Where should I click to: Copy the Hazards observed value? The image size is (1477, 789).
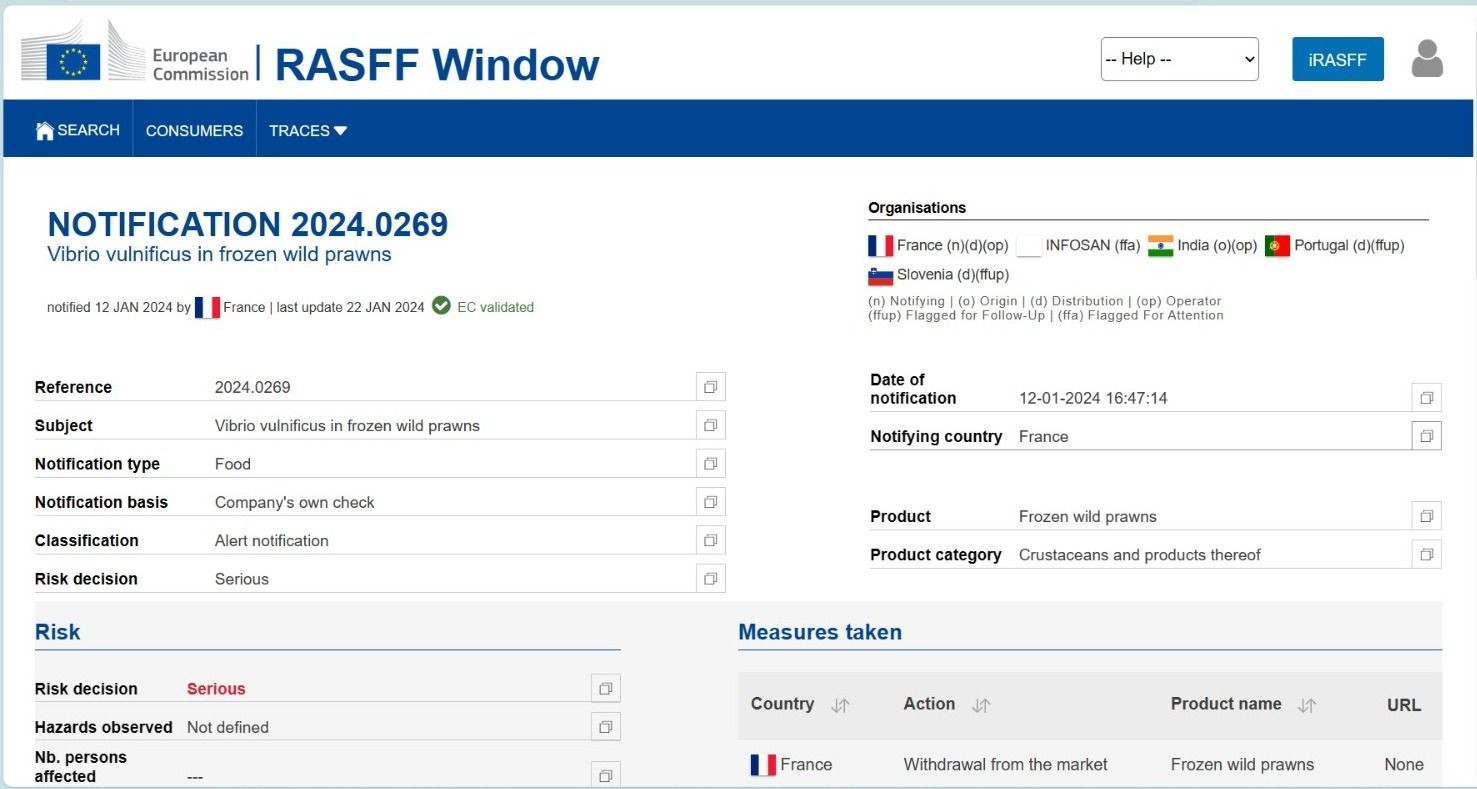tap(605, 727)
